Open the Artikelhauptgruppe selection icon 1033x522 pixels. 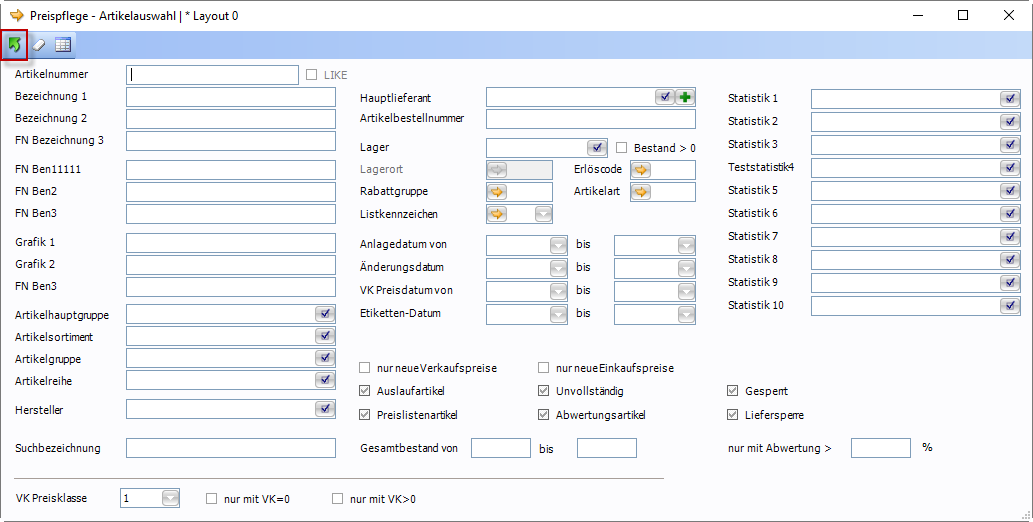tap(325, 314)
